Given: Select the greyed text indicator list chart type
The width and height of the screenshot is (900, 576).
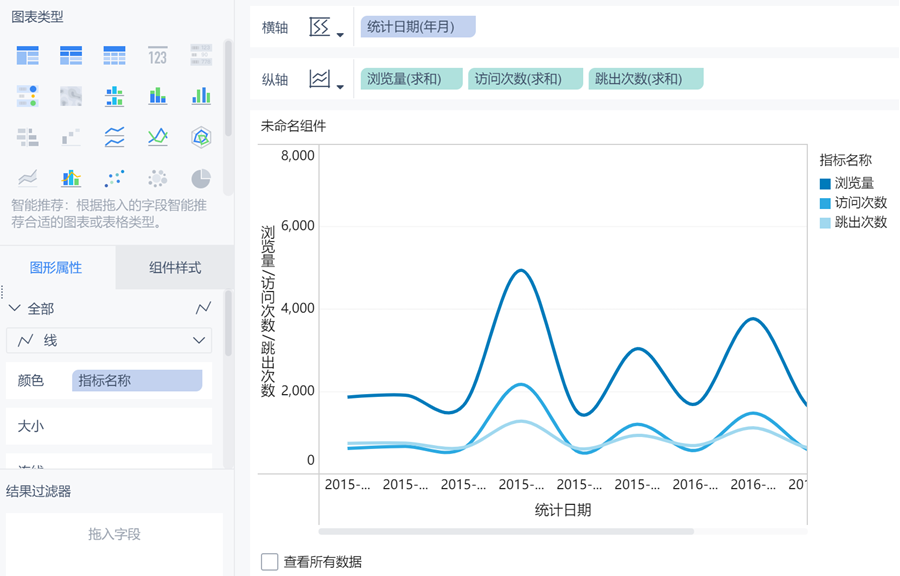Looking at the screenshot, I should click(x=201, y=56).
